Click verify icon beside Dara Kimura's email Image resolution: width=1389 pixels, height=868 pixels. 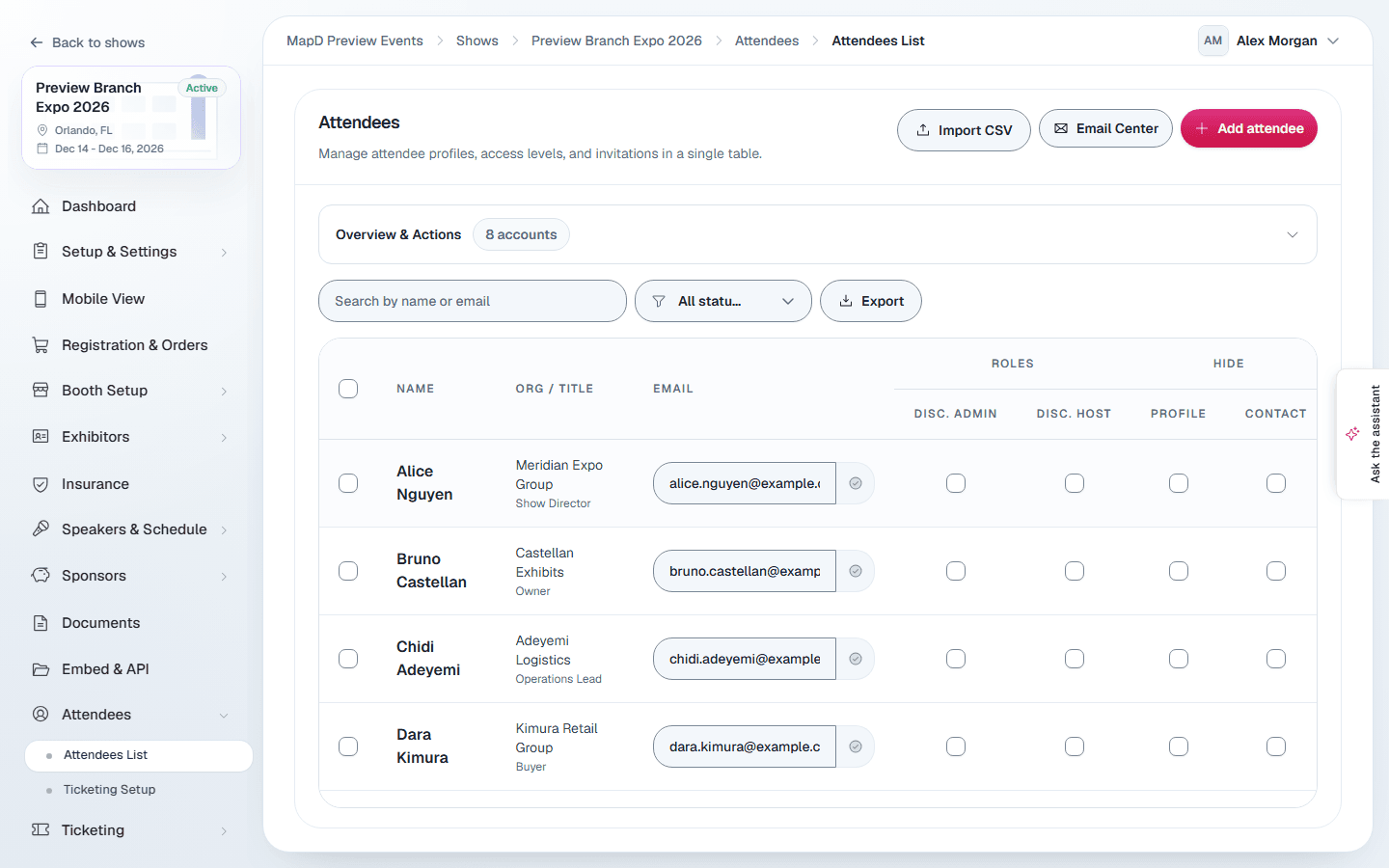[x=856, y=746]
